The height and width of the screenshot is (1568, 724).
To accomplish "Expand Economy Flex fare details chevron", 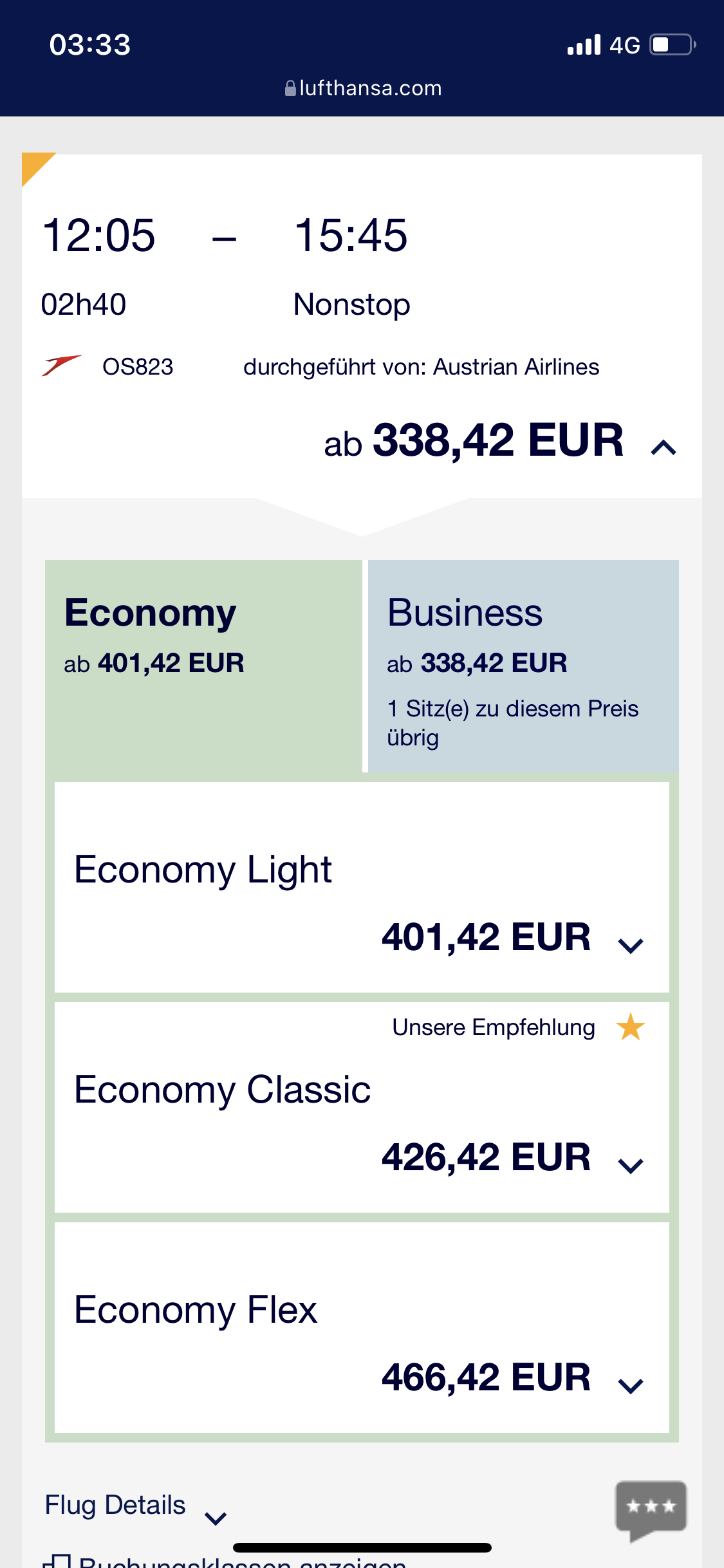I will tap(630, 1386).
